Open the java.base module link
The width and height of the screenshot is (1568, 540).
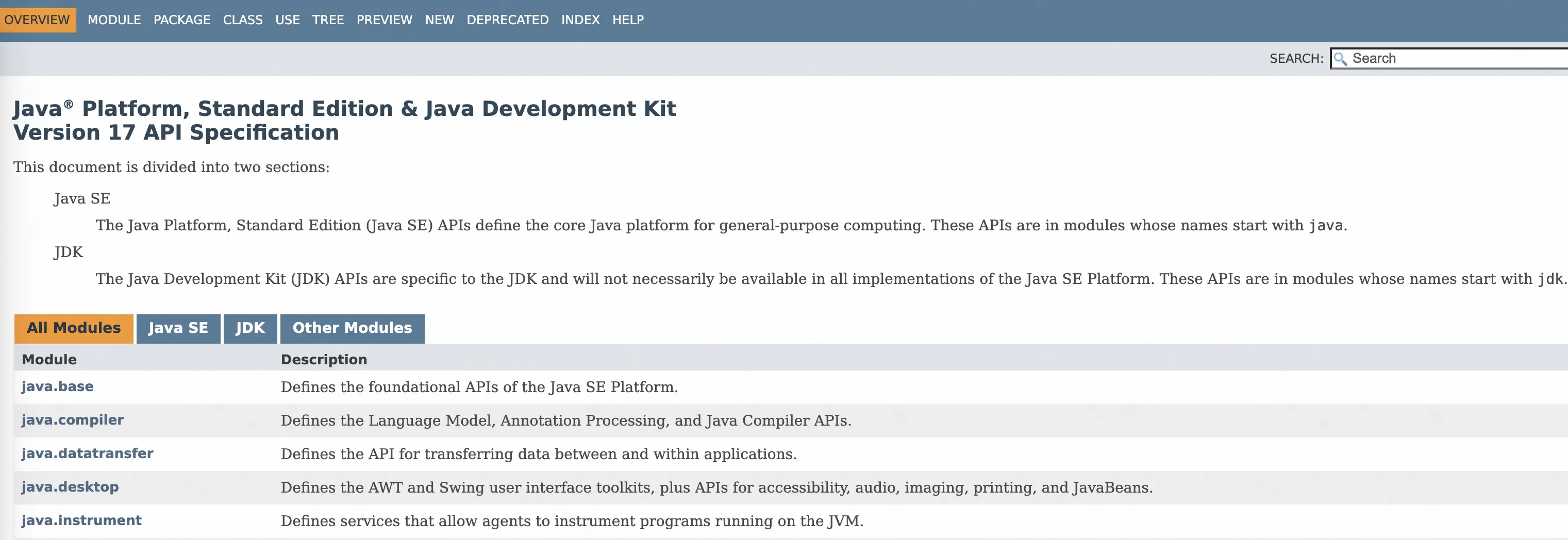(57, 386)
